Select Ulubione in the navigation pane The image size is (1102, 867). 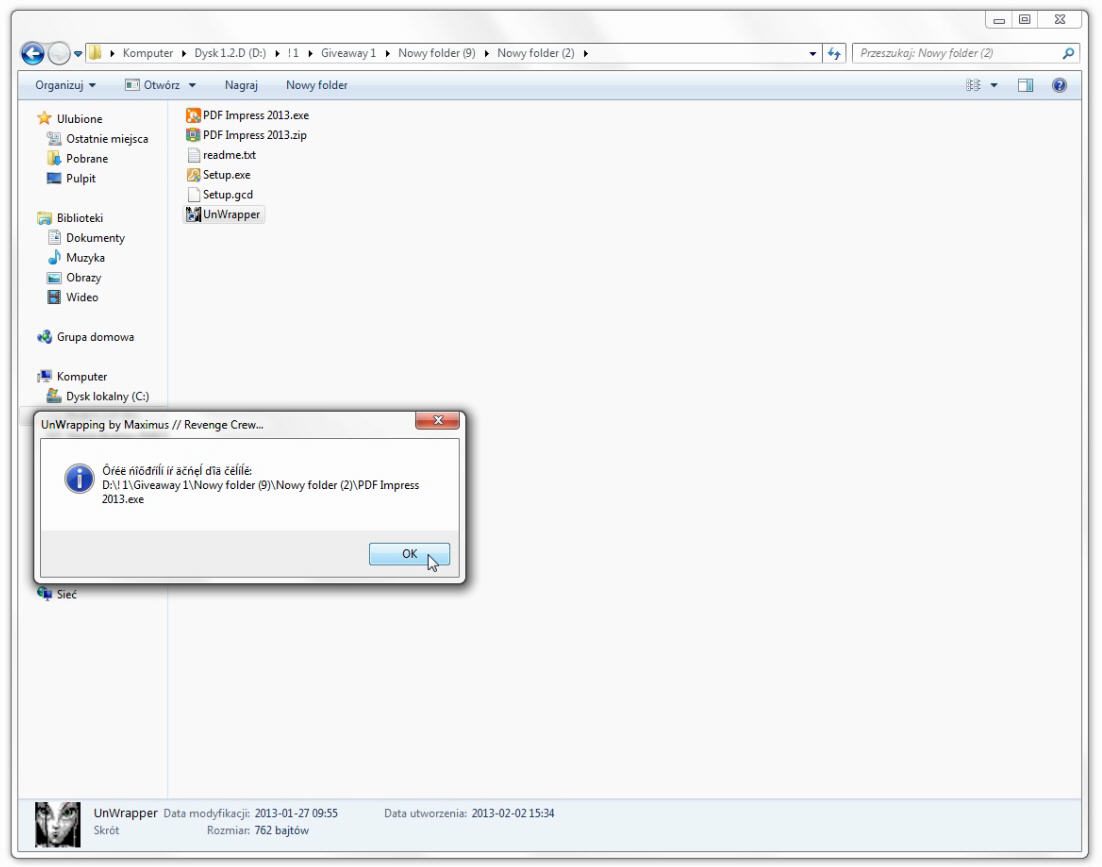click(79, 119)
